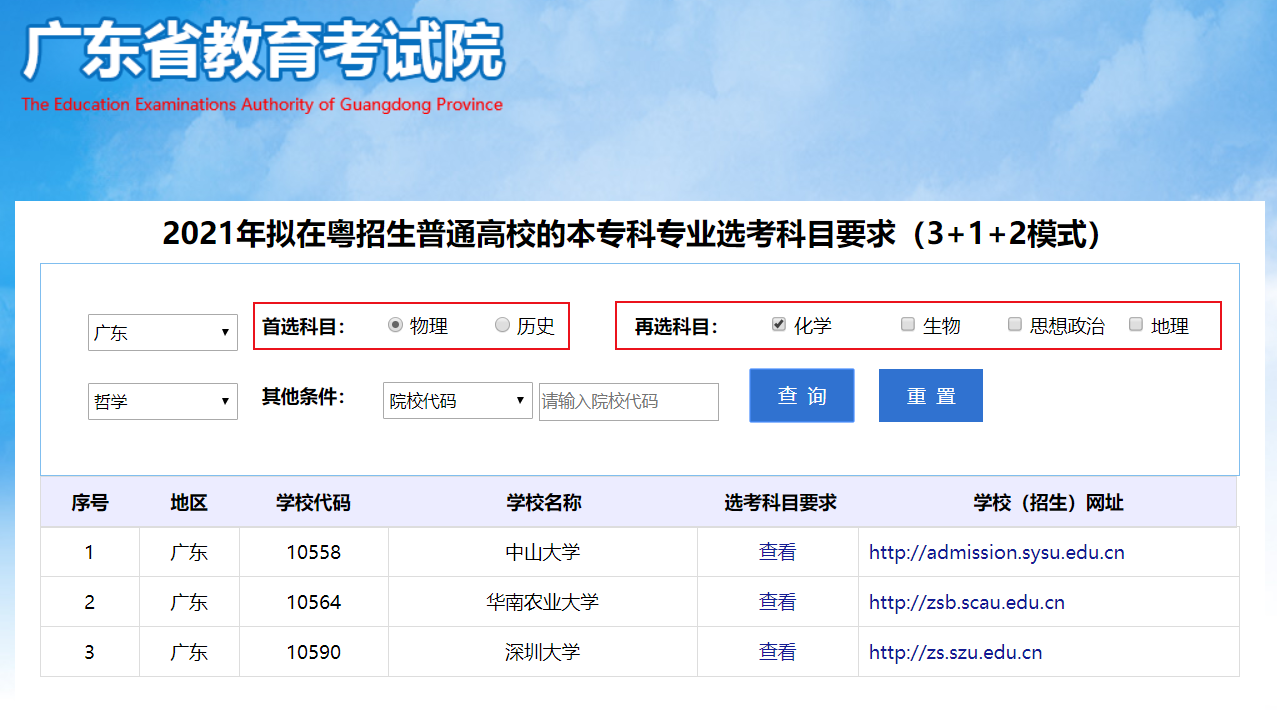Click 查看 for 深圳大学
Image resolution: width=1277 pixels, height=710 pixels.
click(777, 652)
